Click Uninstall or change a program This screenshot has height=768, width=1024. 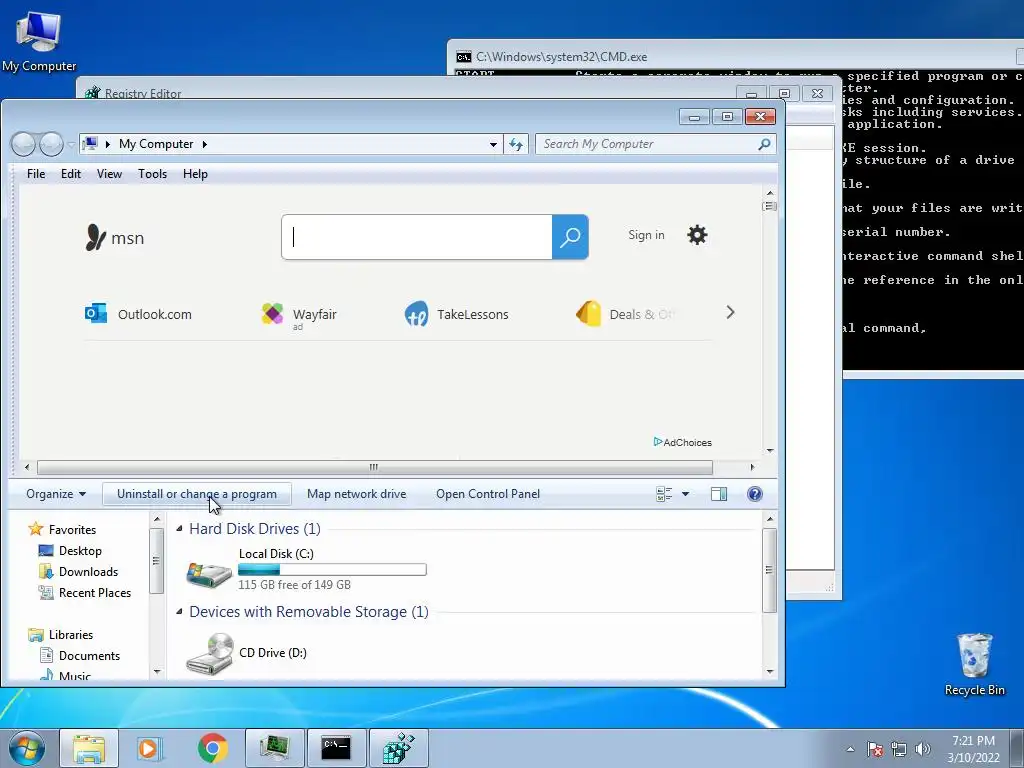(x=197, y=494)
